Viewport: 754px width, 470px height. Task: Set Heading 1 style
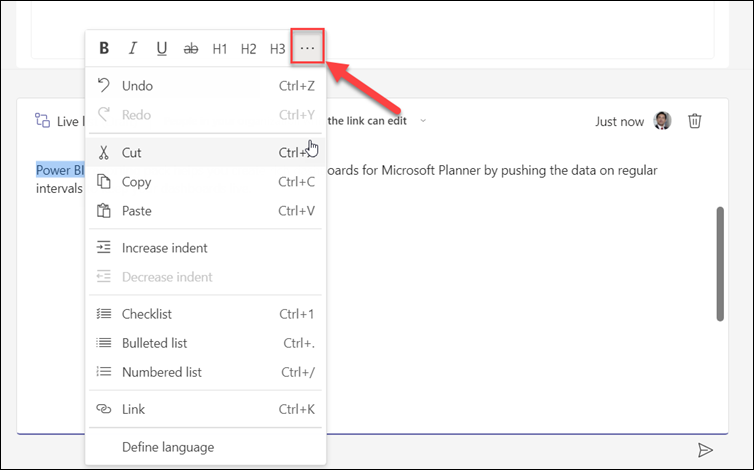click(x=220, y=48)
